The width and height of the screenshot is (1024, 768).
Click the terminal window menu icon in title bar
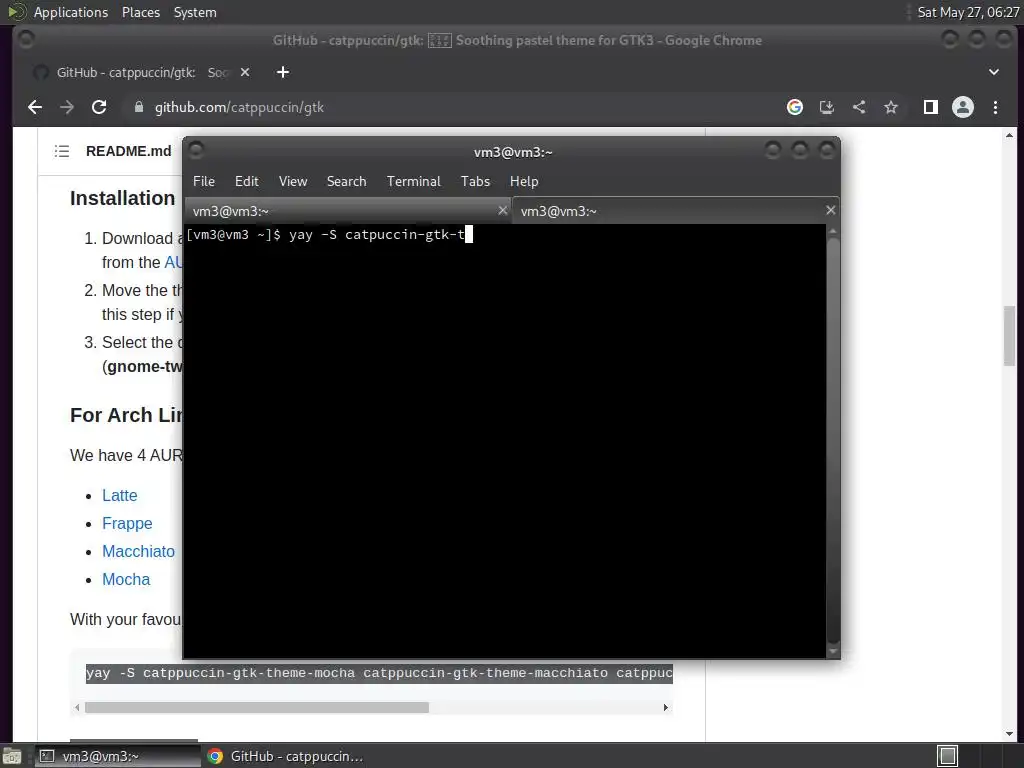[196, 151]
